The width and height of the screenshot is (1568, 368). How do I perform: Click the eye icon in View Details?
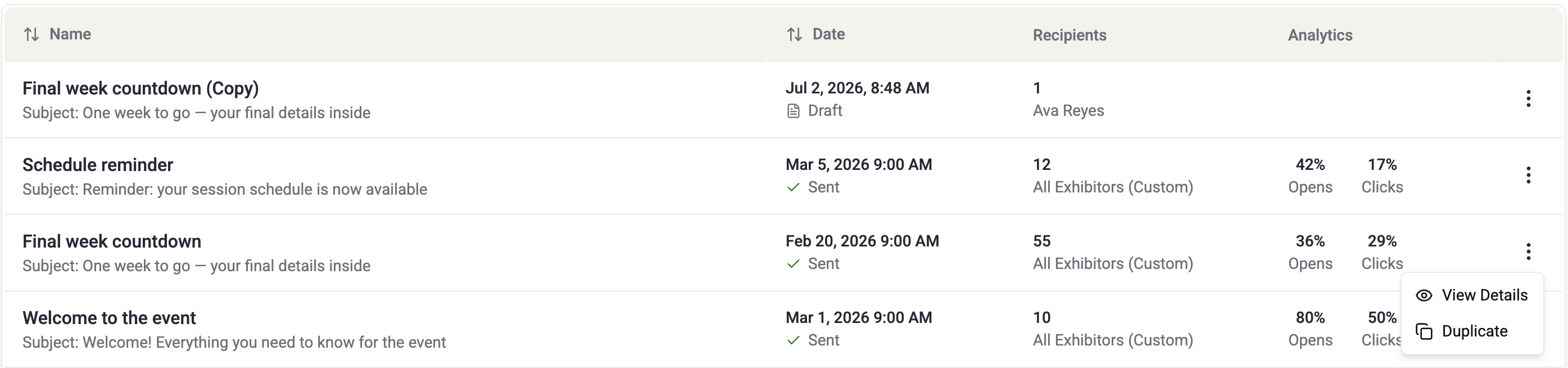tap(1424, 295)
